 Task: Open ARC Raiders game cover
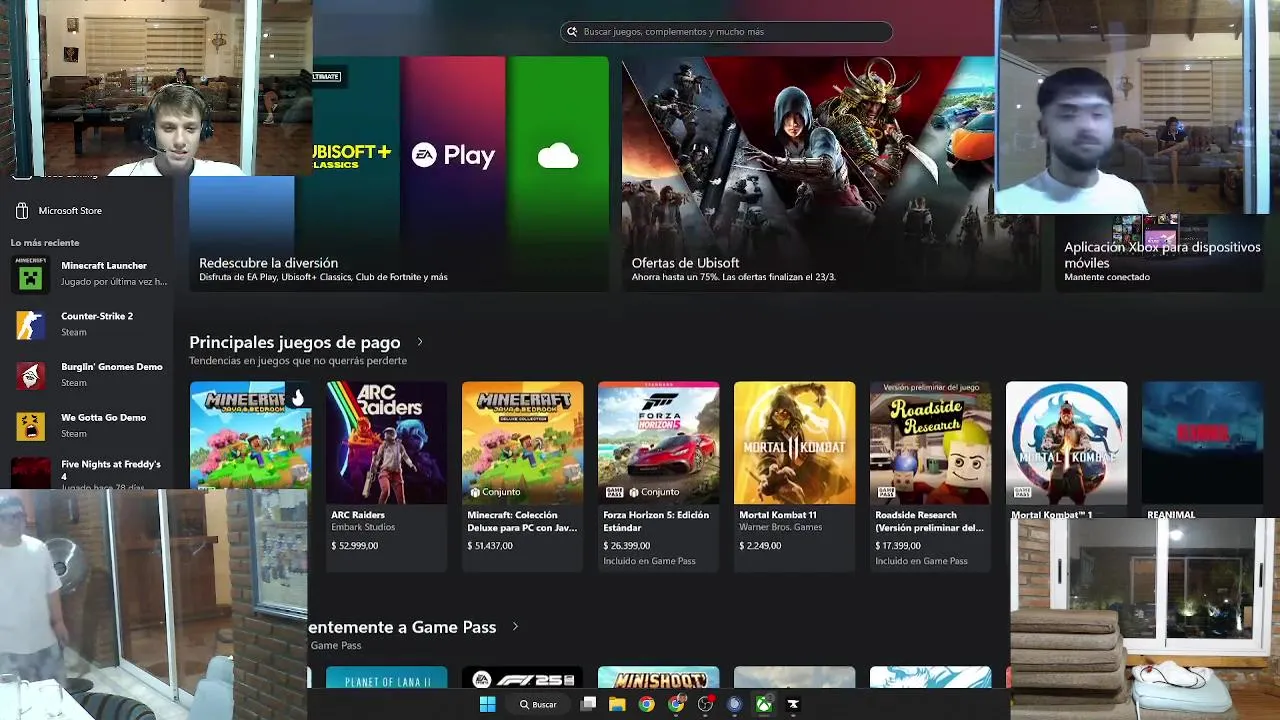tap(386, 442)
